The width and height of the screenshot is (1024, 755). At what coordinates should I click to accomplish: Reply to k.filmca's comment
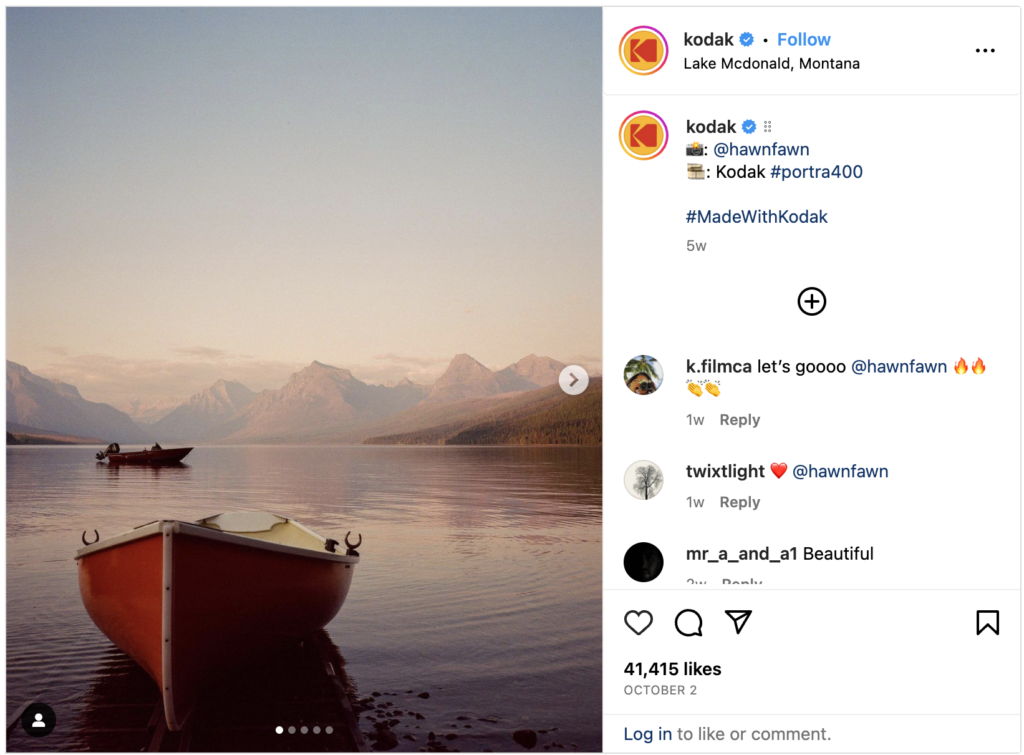739,420
